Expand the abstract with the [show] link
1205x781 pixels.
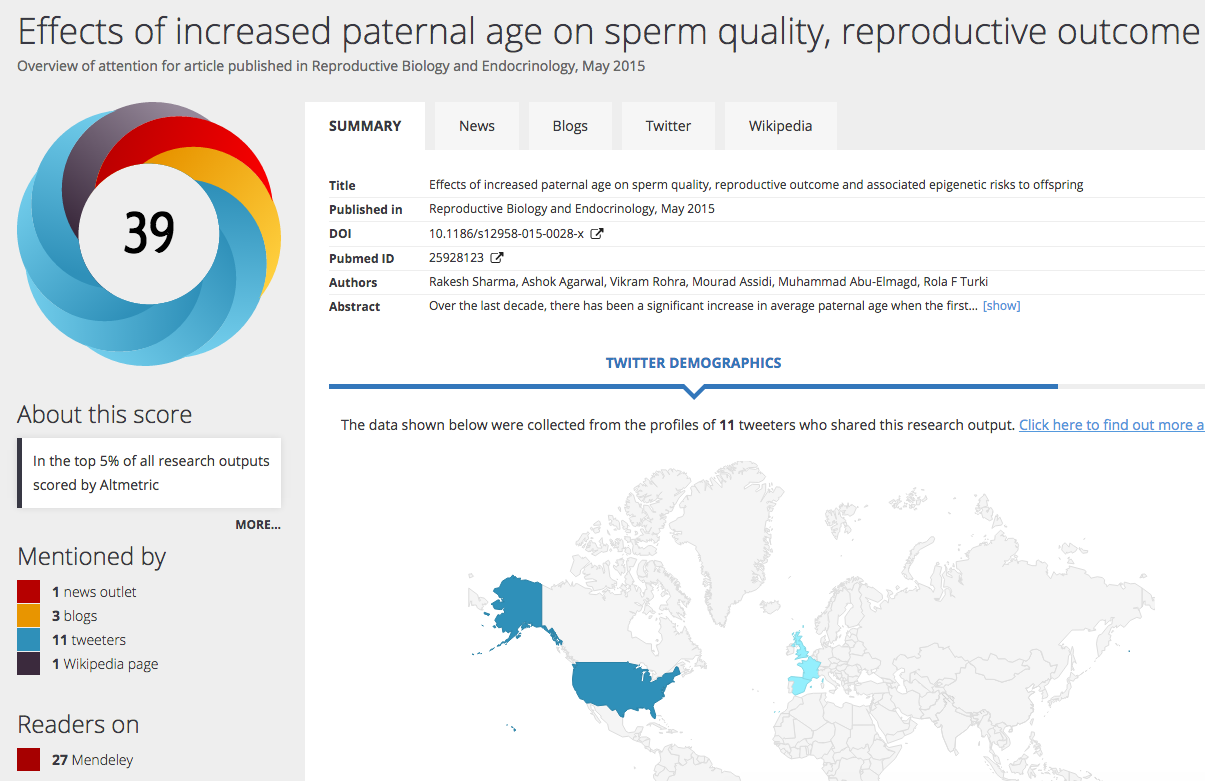tap(1001, 306)
